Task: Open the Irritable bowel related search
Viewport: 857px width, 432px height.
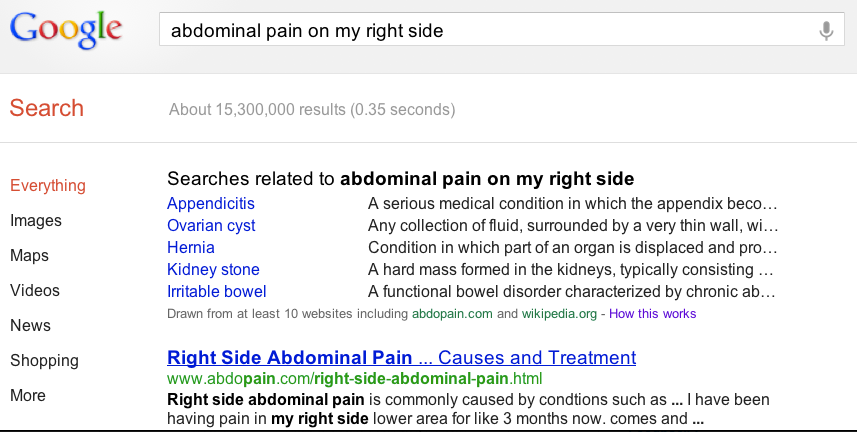Action: [217, 292]
